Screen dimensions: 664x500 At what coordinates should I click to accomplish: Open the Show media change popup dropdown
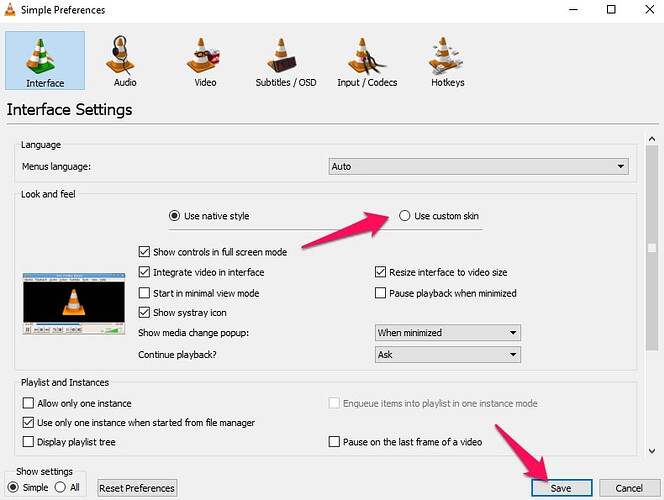[x=447, y=333]
